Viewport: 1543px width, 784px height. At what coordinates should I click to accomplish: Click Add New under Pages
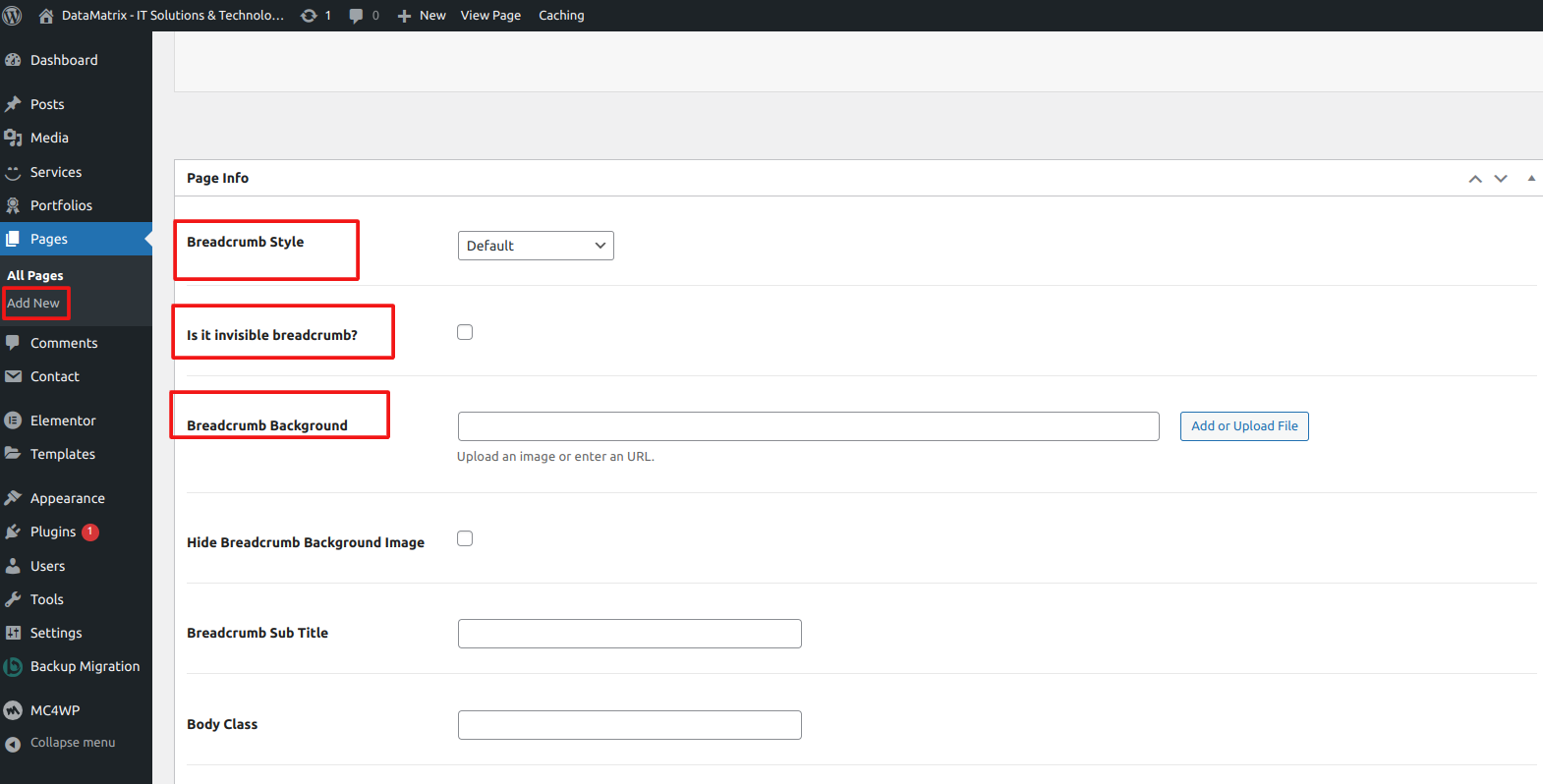tap(33, 304)
